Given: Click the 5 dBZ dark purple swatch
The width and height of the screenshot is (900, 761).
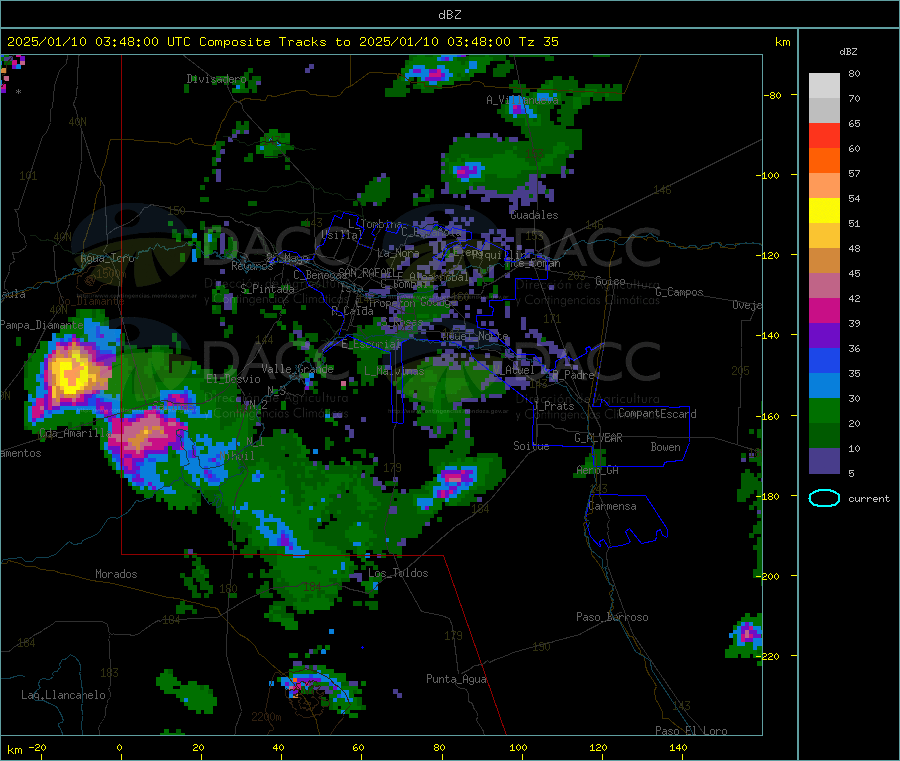Looking at the screenshot, I should click(x=824, y=461).
